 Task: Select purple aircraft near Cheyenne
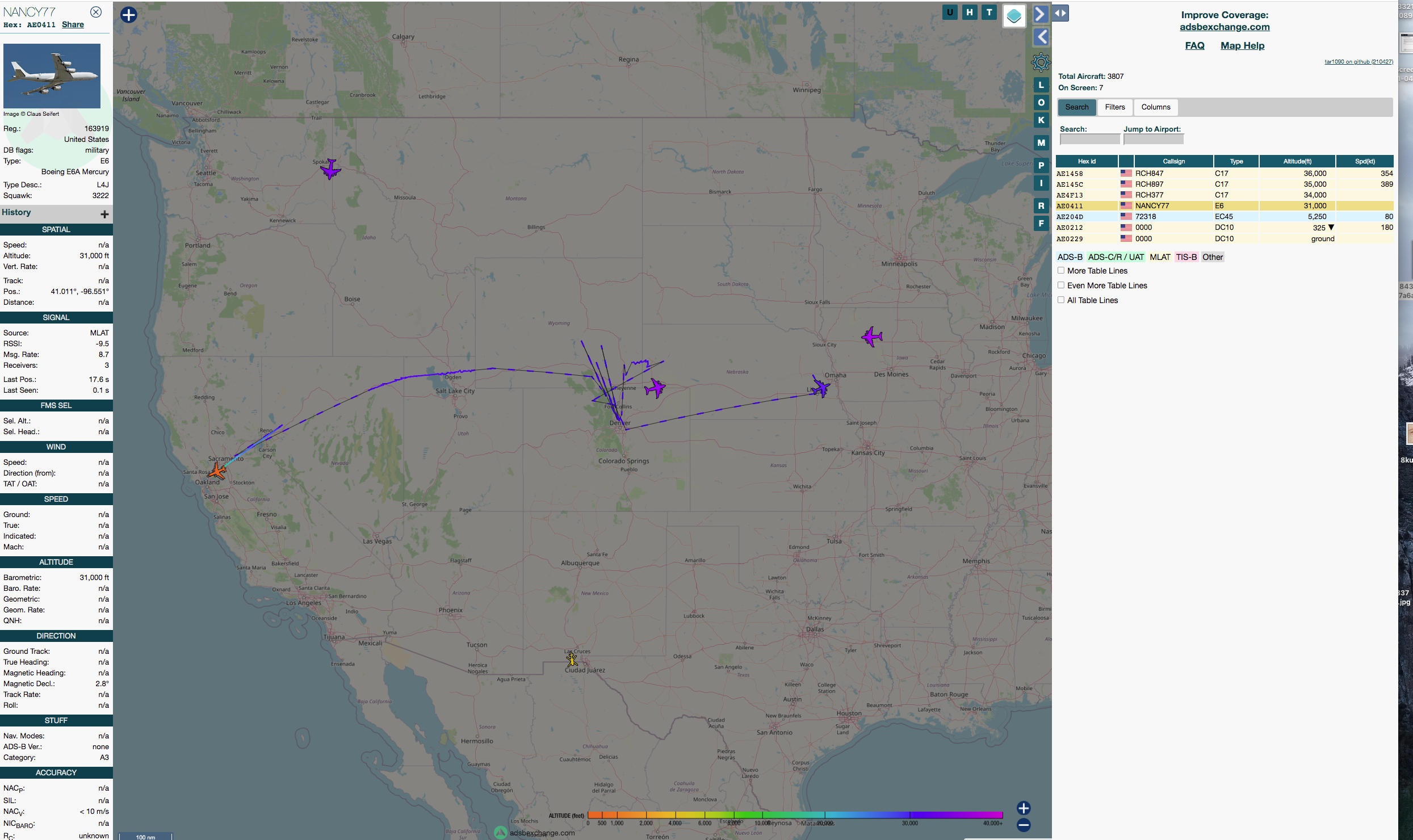tap(655, 388)
